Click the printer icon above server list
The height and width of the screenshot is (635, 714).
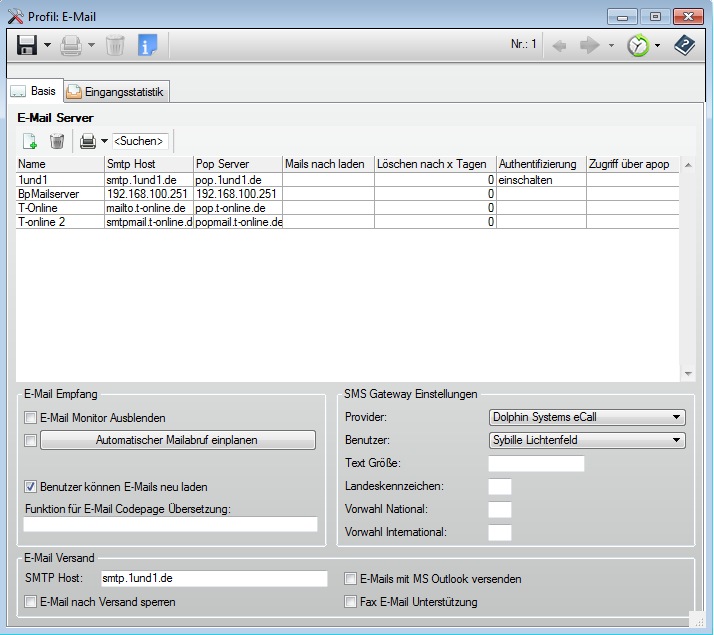tap(88, 141)
